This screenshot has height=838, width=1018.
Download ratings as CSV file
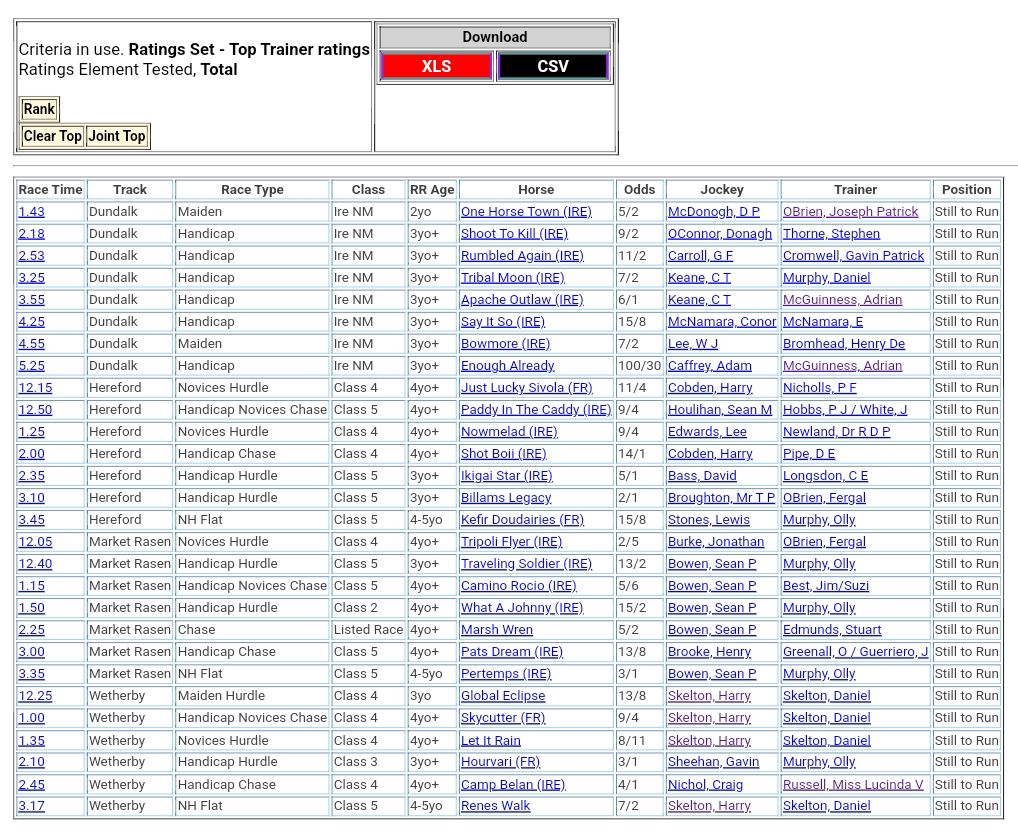pyautogui.click(x=552, y=67)
